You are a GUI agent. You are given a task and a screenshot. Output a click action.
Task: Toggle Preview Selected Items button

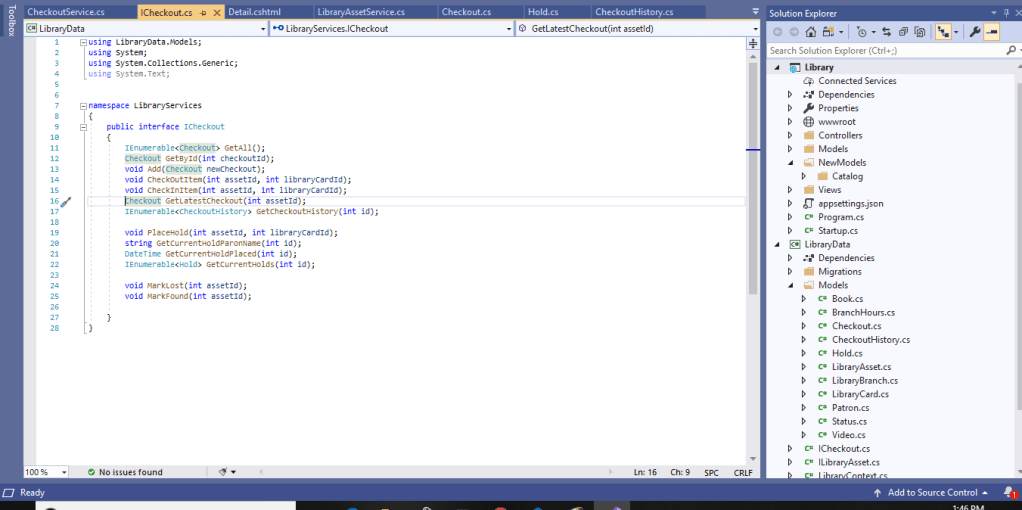[x=991, y=32]
